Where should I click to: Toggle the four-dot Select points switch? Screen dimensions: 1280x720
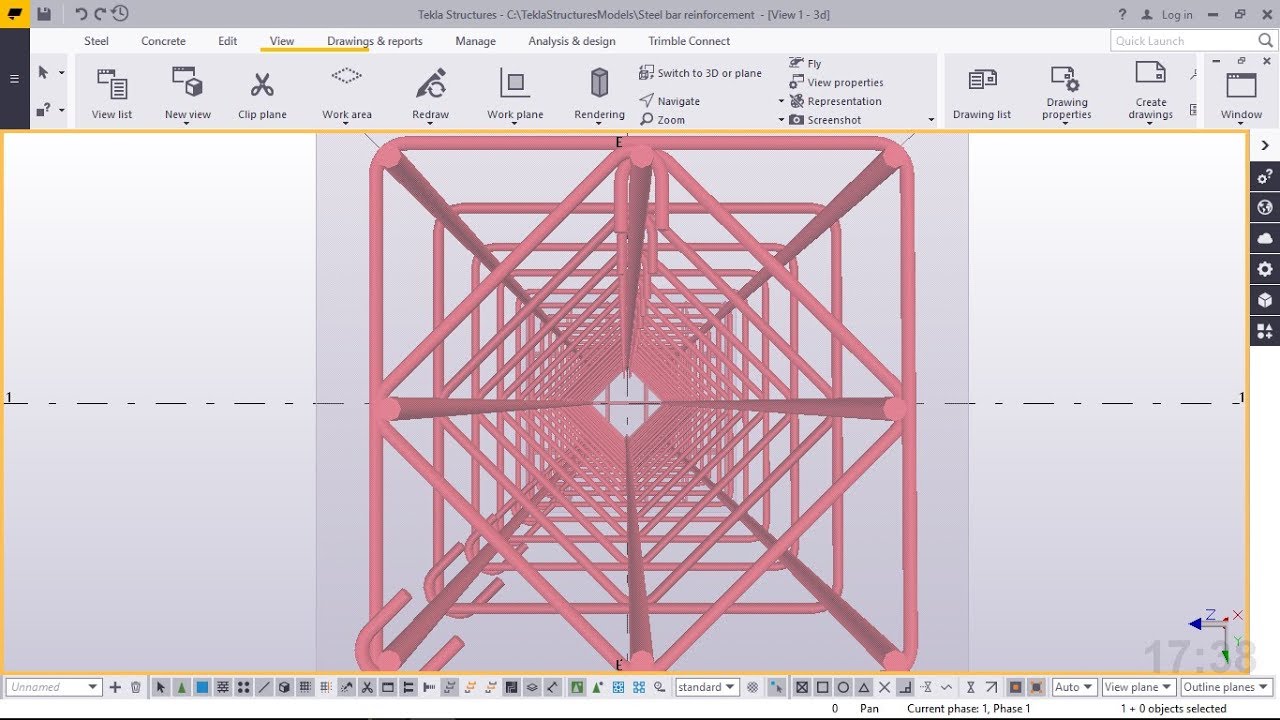(243, 687)
